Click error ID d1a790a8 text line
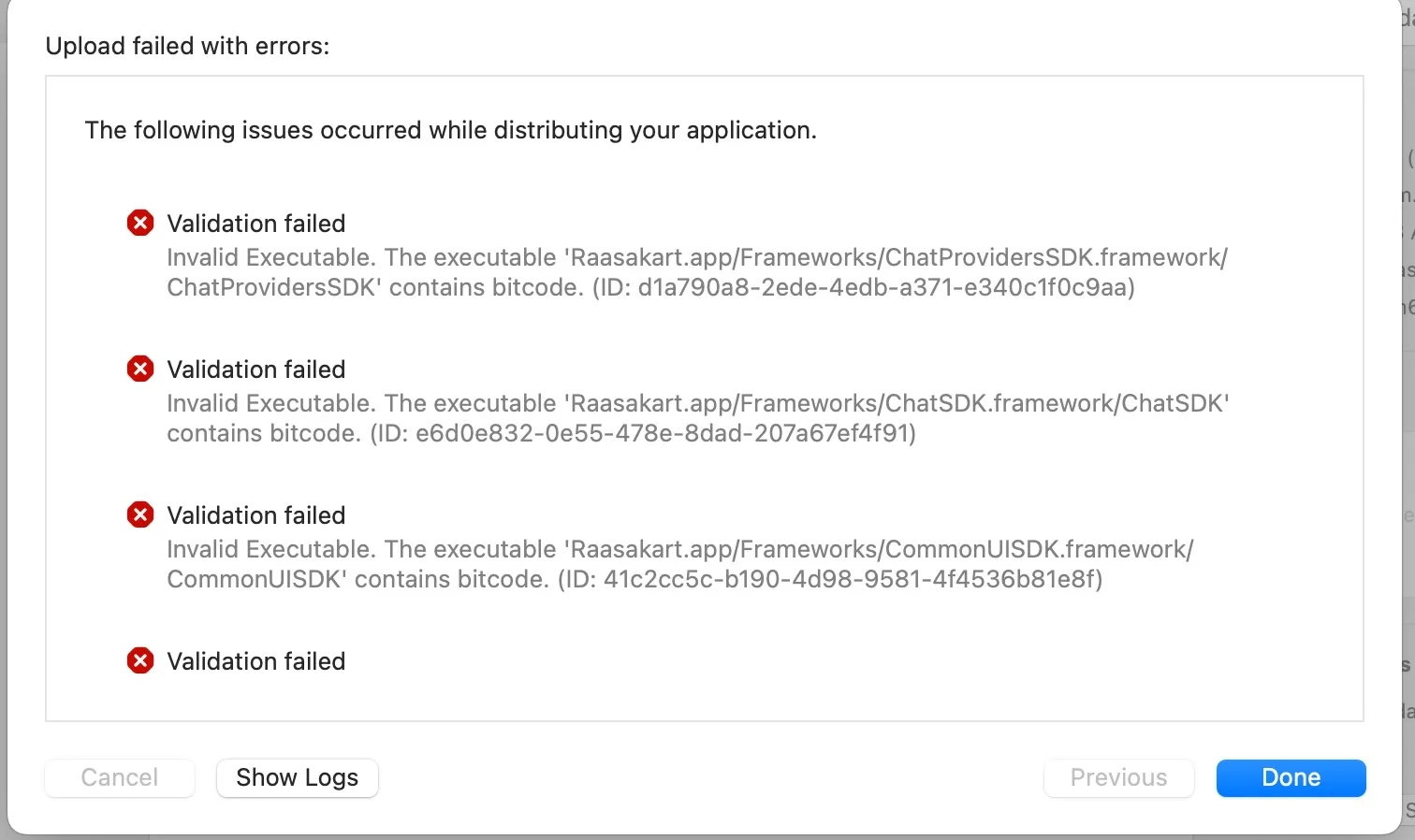Viewport: 1415px width, 840px height. coord(651,287)
